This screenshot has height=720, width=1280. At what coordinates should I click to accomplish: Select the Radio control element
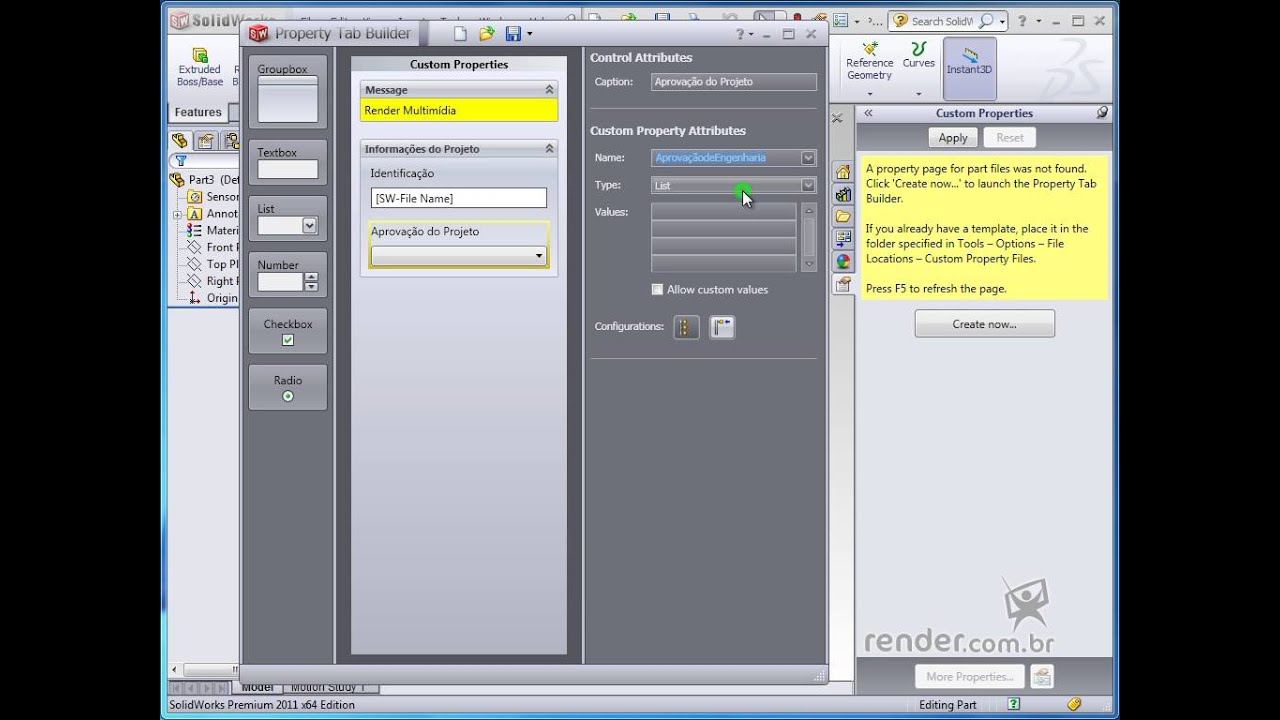pos(288,387)
